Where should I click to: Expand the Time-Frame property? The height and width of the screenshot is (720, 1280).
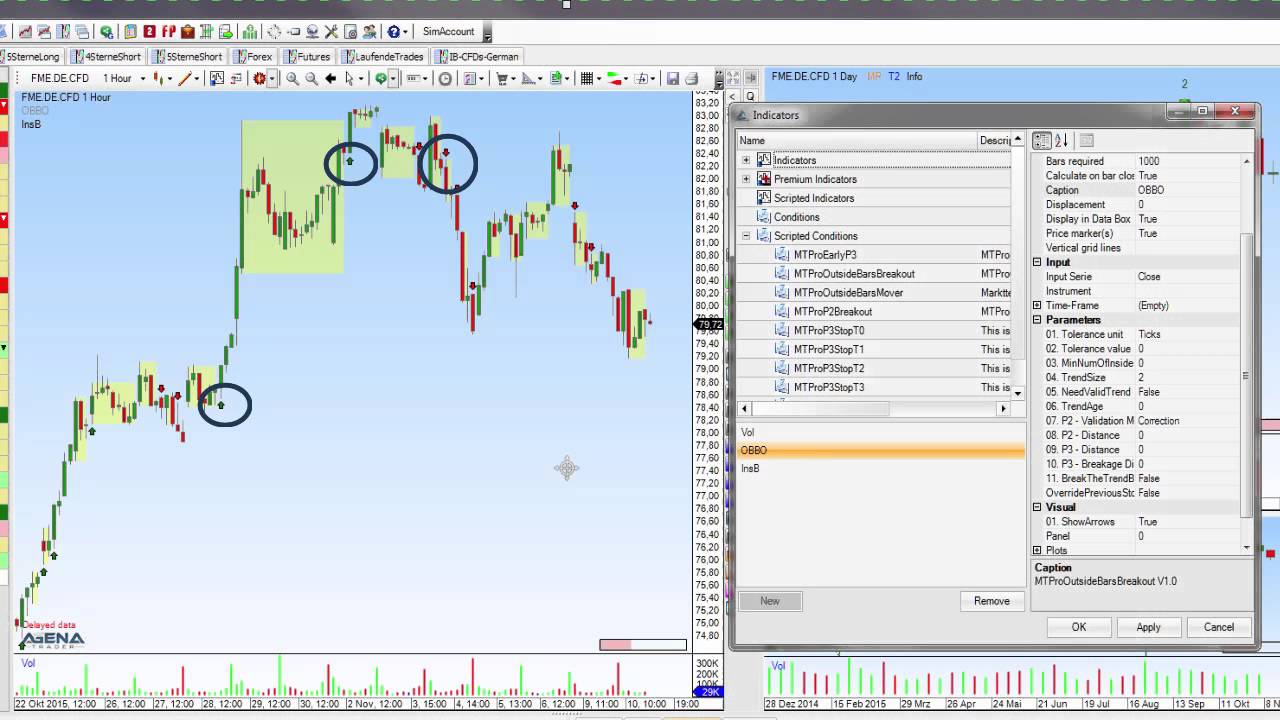(1037, 305)
